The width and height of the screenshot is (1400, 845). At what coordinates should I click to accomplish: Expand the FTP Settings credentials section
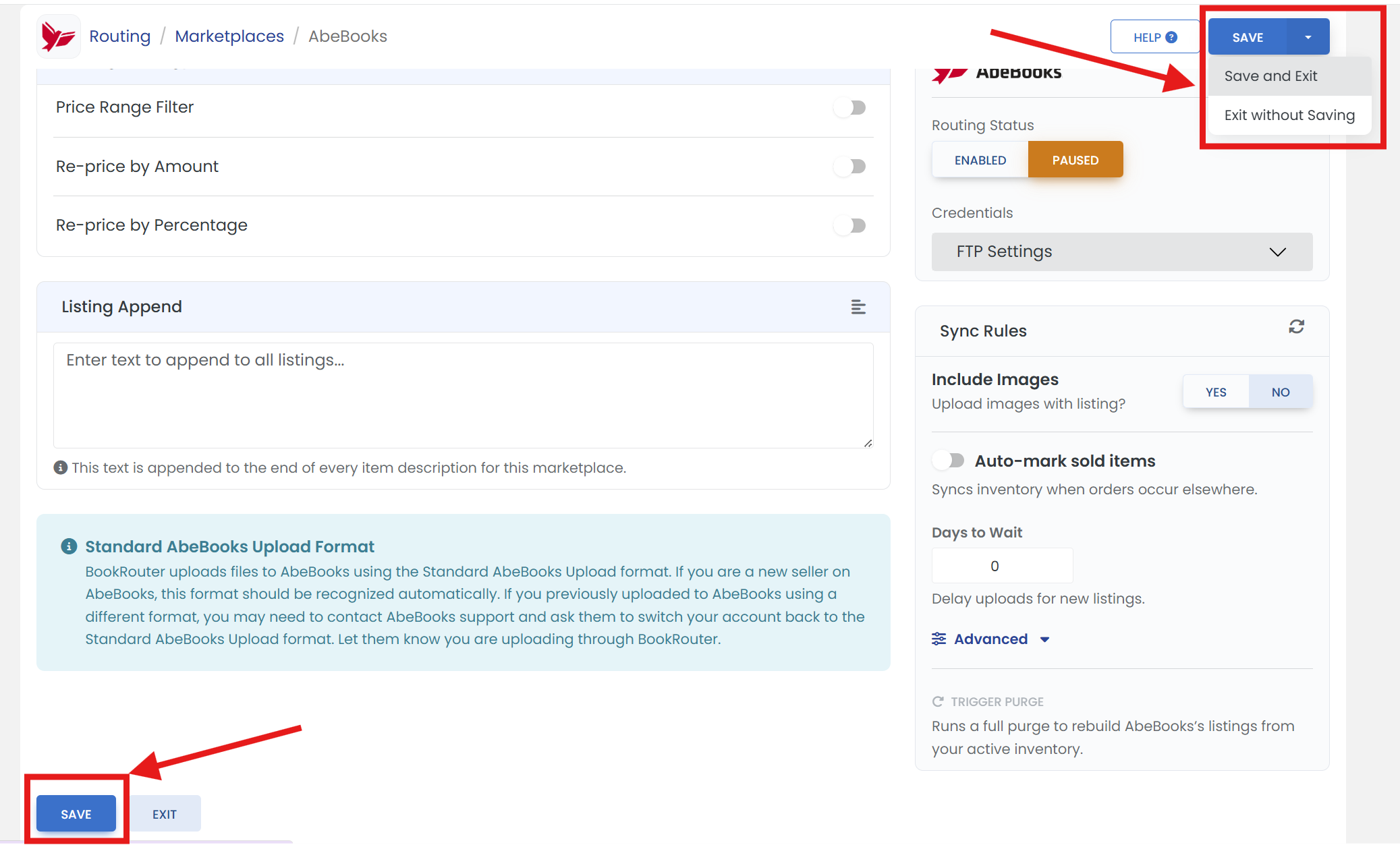coord(1122,252)
